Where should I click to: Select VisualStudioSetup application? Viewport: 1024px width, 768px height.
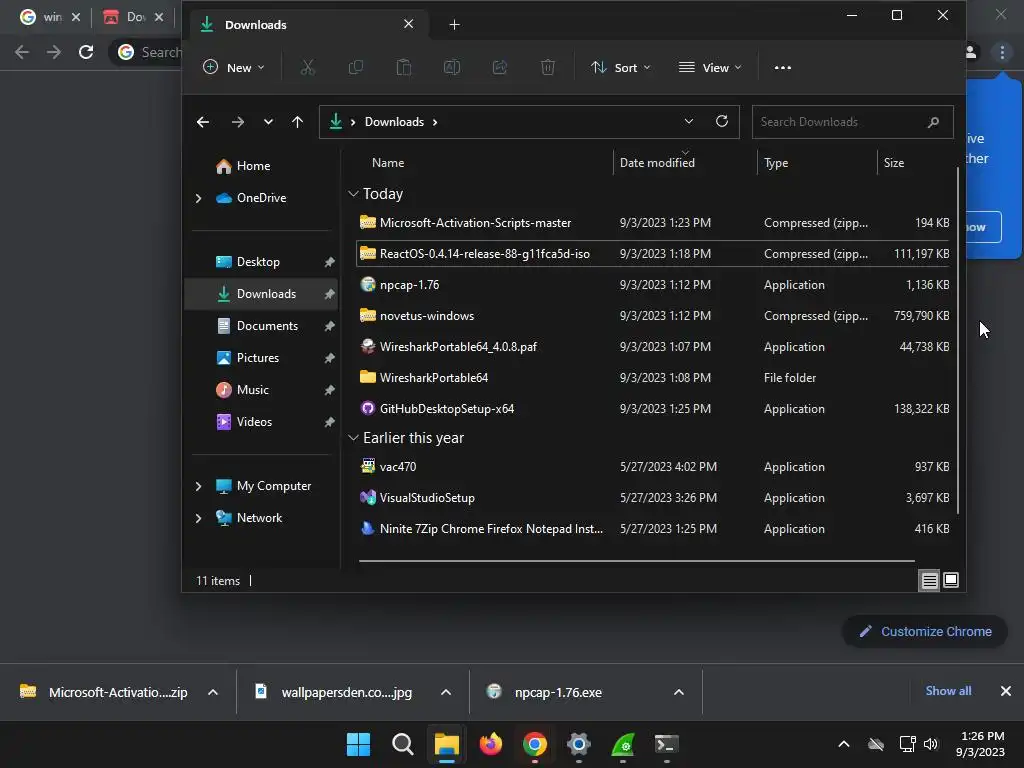(x=653, y=498)
